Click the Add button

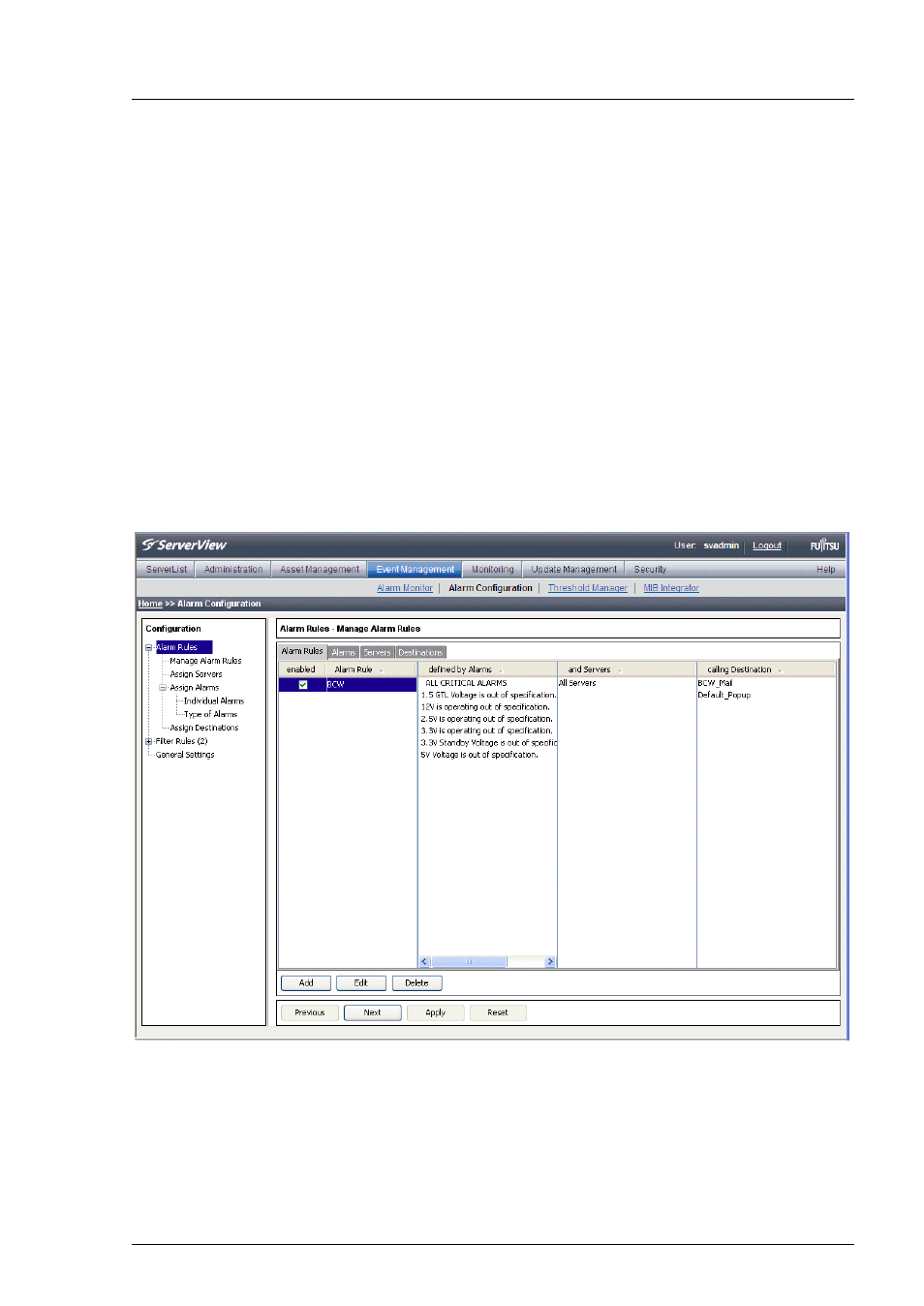point(306,983)
